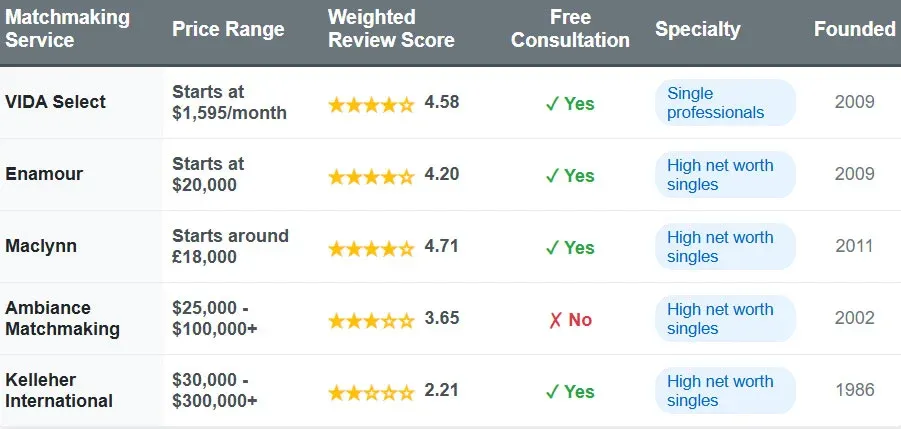Click the Founded column header
Viewport: 901px width, 429px height.
click(x=855, y=29)
